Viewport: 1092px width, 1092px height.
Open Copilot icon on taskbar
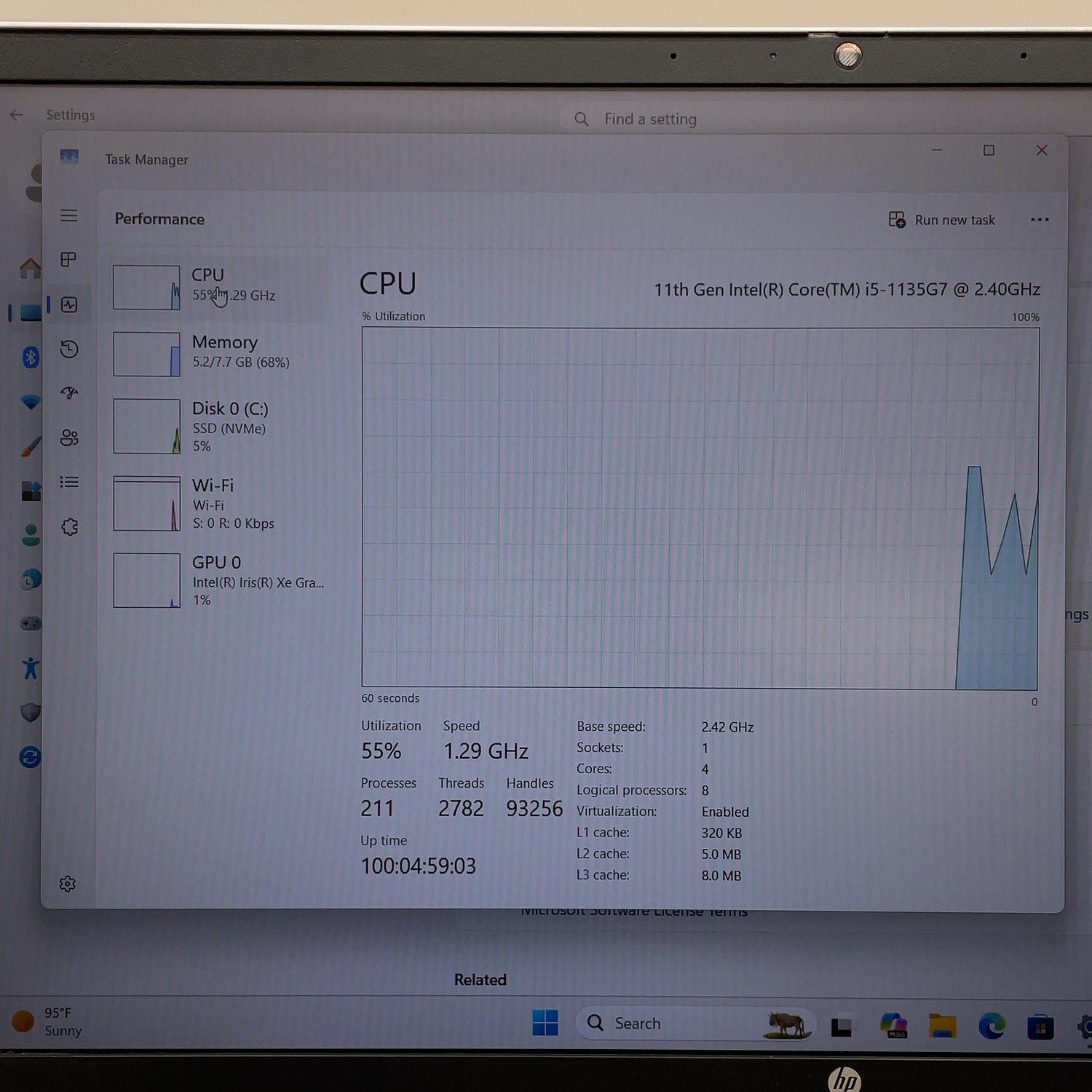[x=893, y=1026]
